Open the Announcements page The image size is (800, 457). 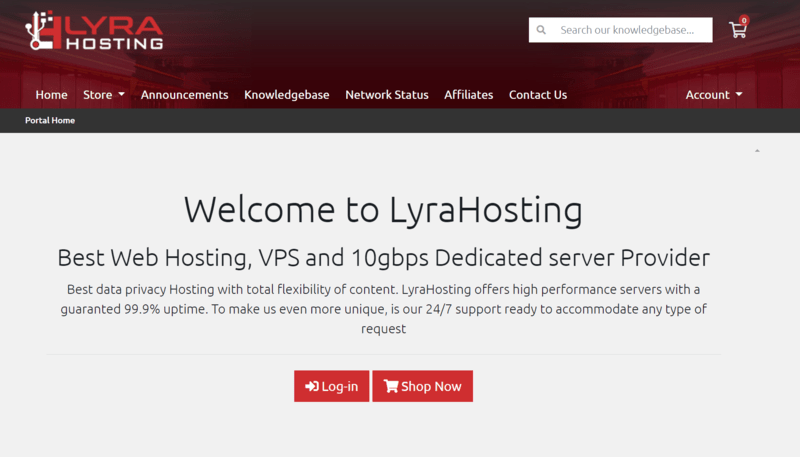[x=185, y=95]
